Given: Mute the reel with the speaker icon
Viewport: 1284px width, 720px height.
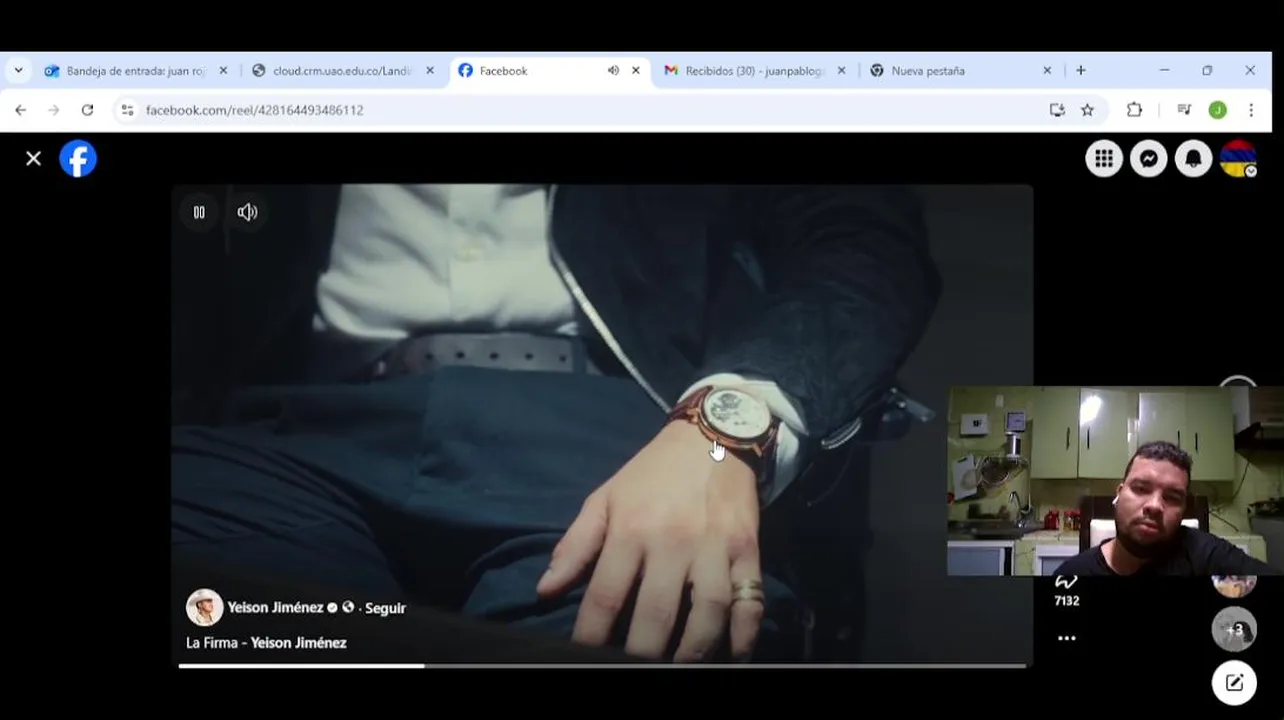Looking at the screenshot, I should click(247, 212).
